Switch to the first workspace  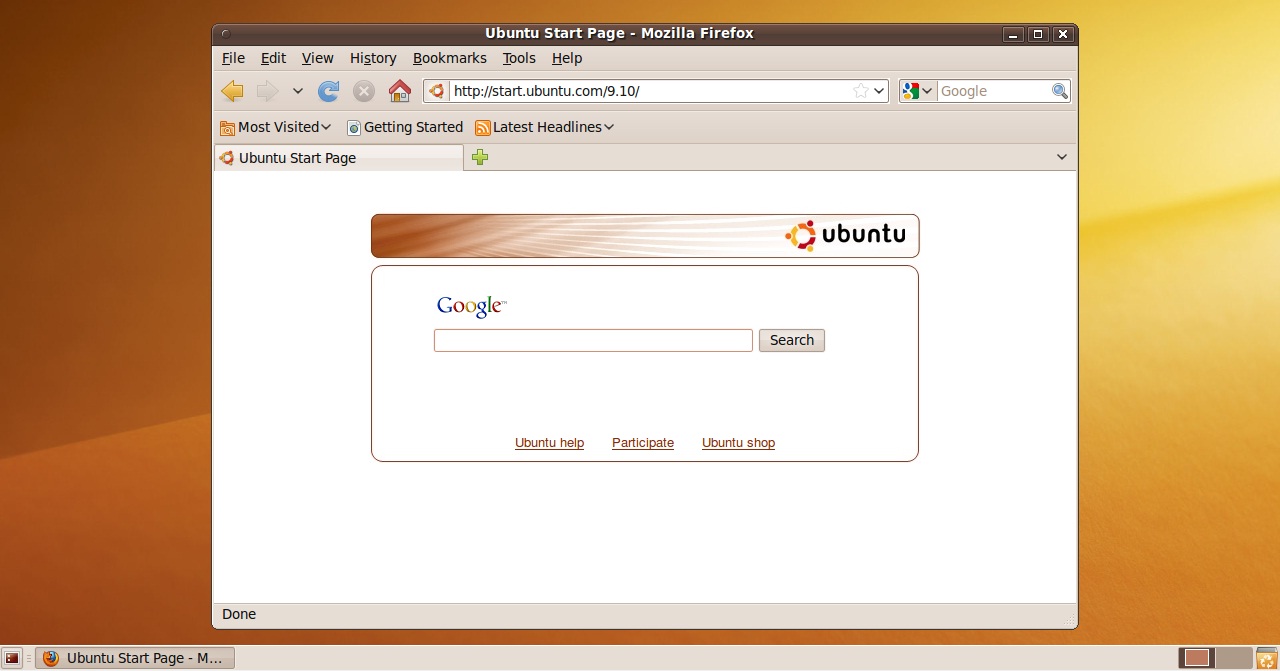pos(1197,658)
